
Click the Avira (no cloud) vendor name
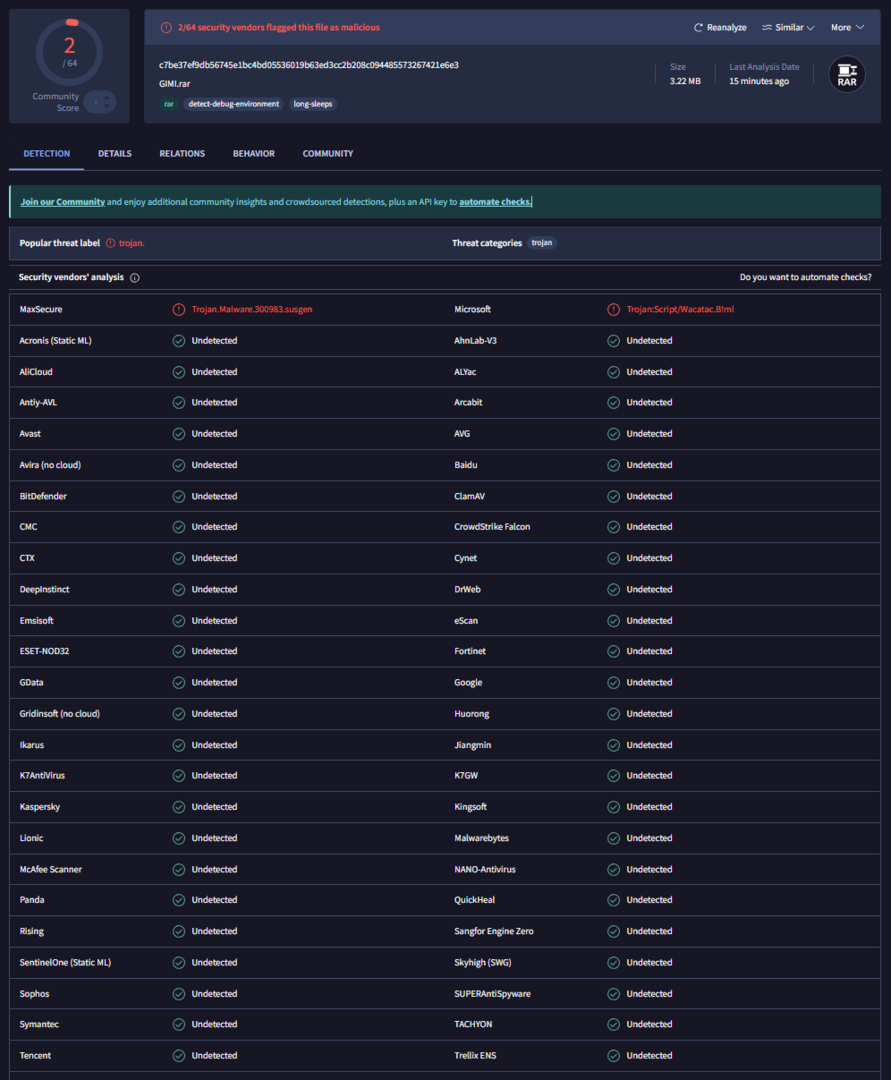tap(50, 465)
